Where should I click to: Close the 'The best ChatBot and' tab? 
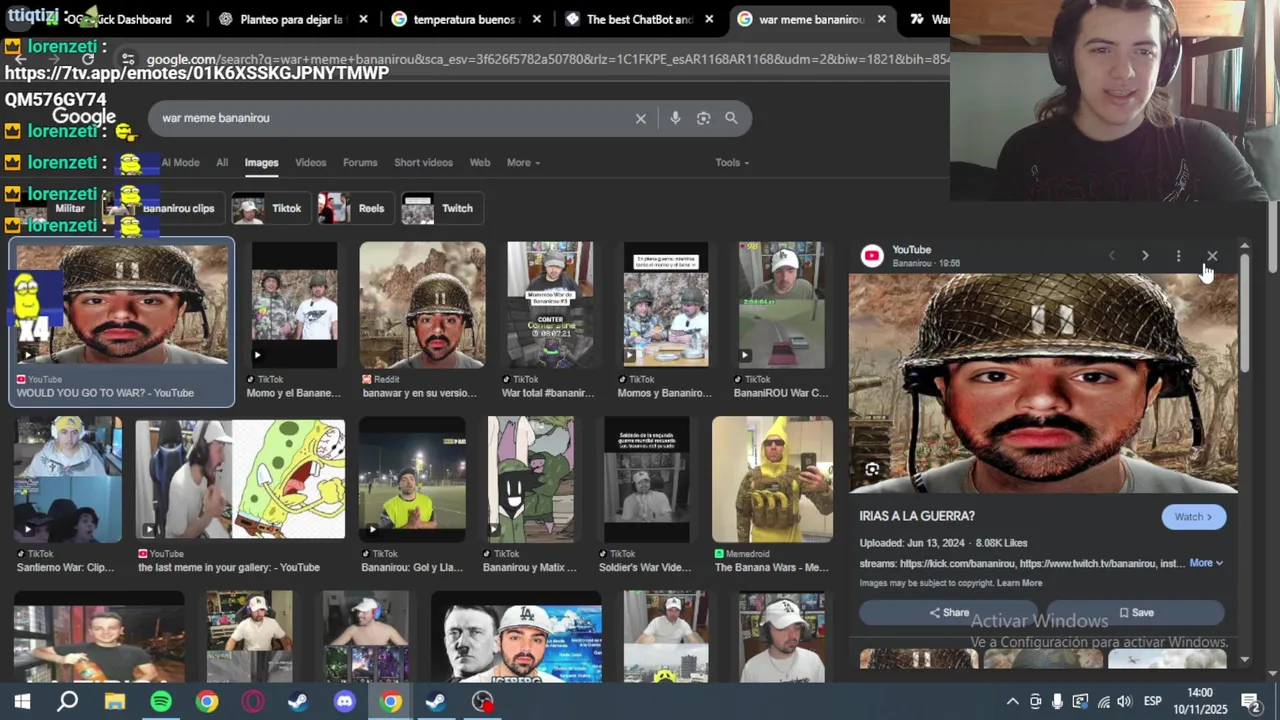pos(709,19)
